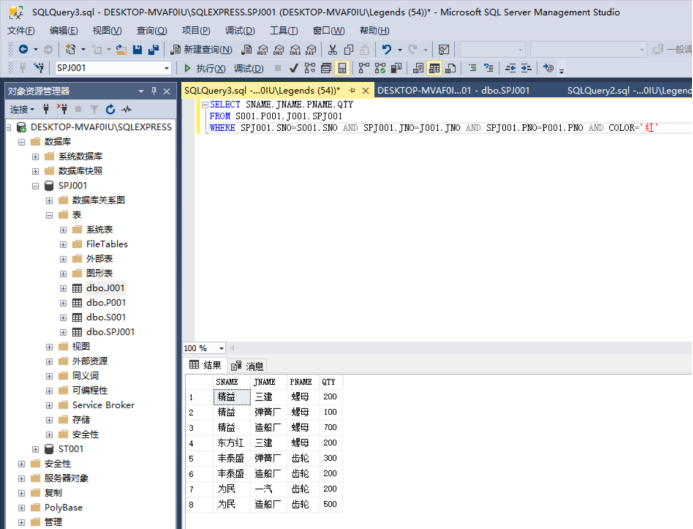Toggle include live query statistics

380,68
